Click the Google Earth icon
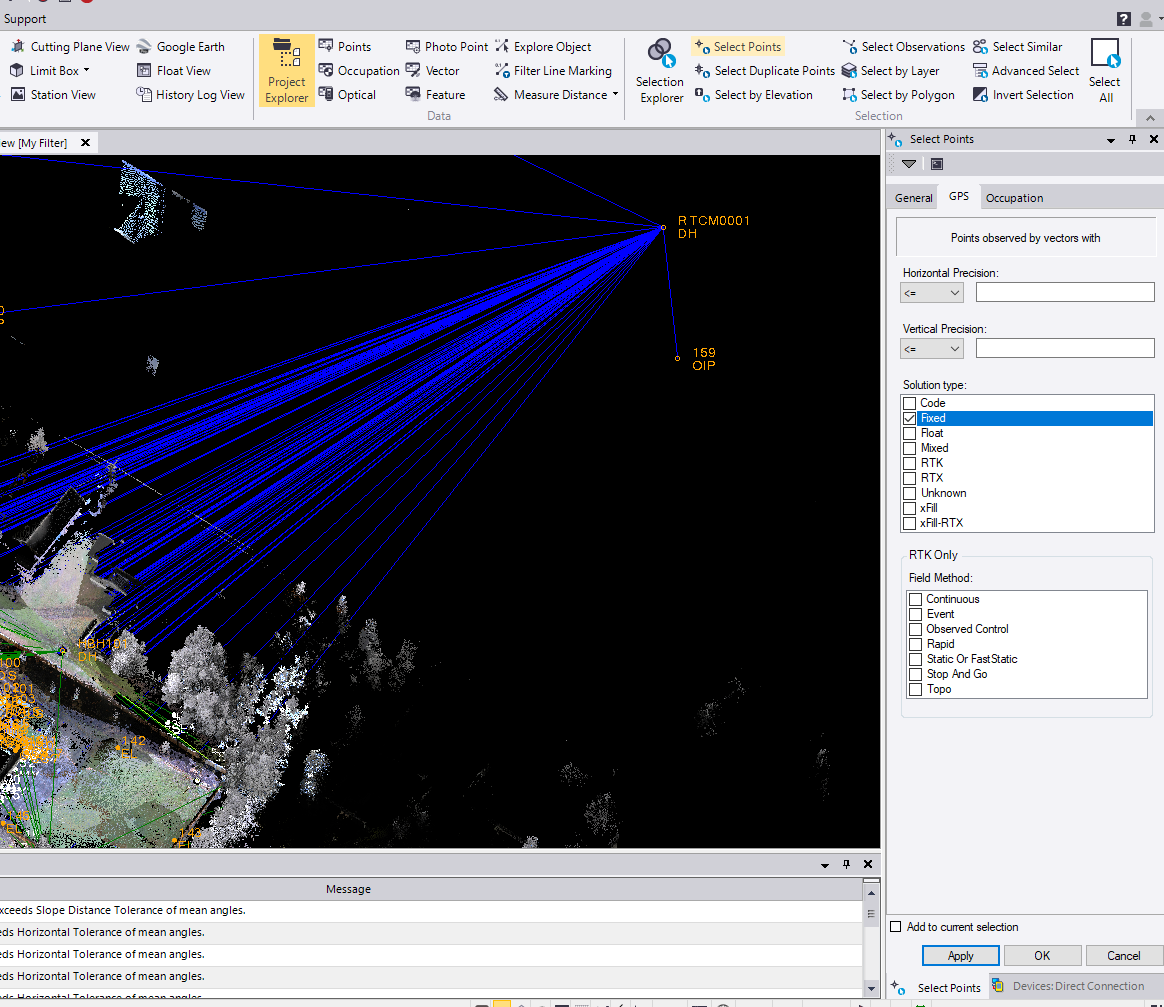Image resolution: width=1164 pixels, height=1007 pixels. click(145, 47)
